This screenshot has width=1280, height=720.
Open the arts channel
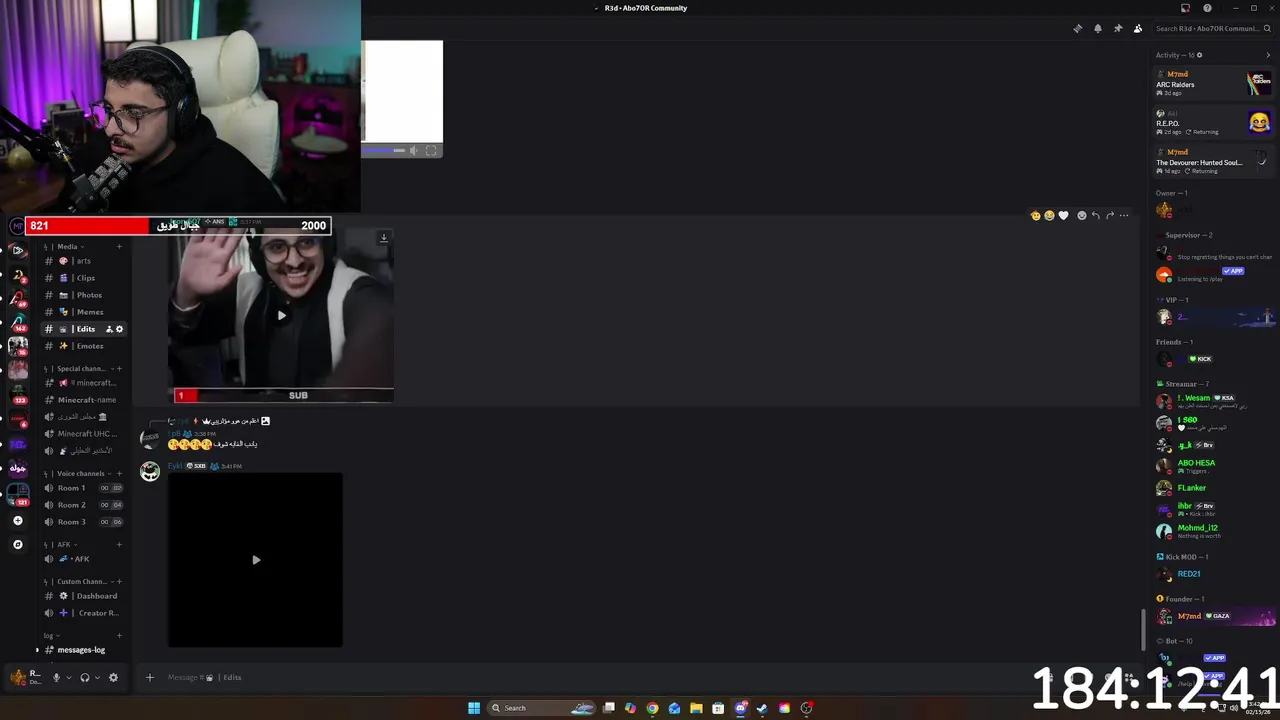pos(85,261)
